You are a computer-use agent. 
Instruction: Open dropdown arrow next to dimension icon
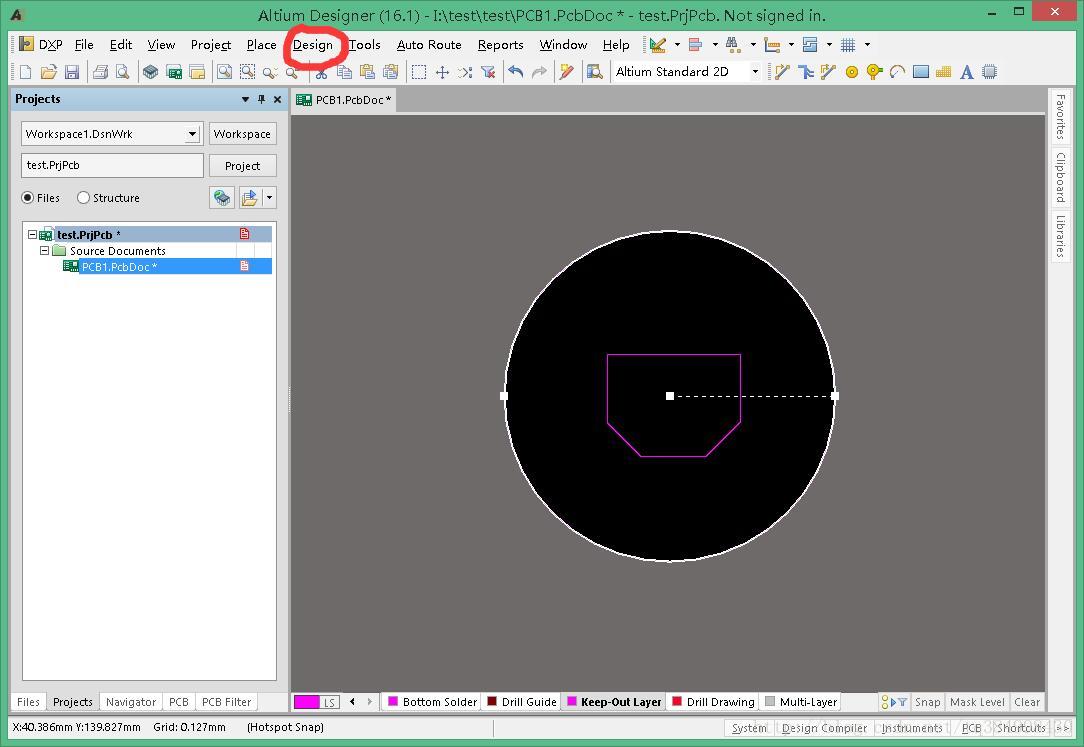(791, 45)
